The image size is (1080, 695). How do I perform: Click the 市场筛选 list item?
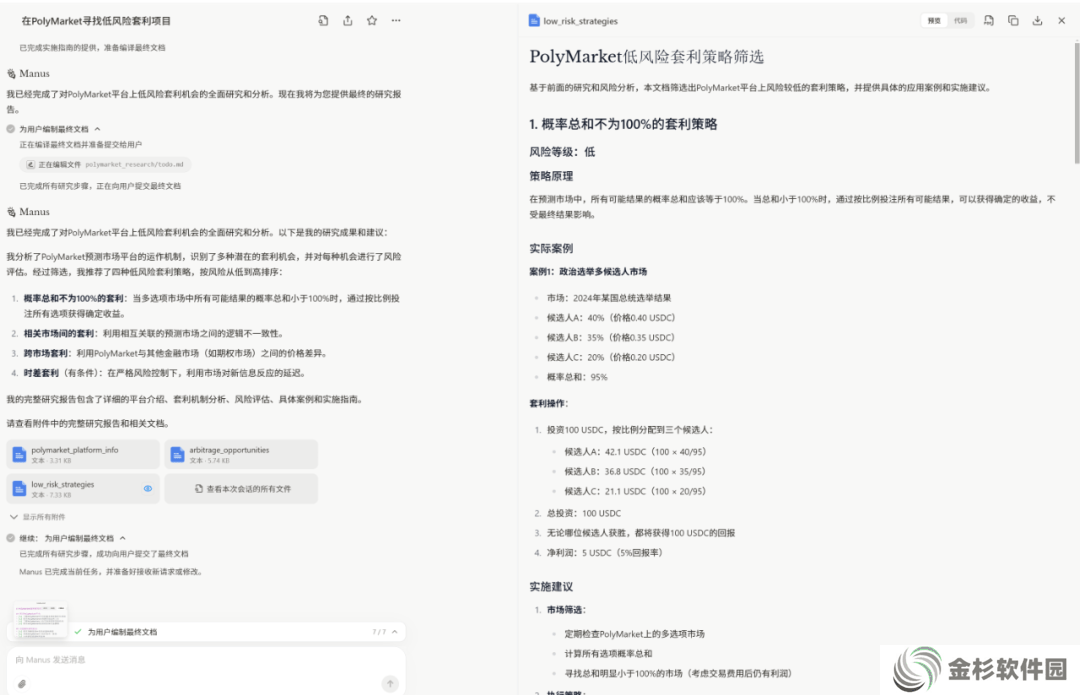coord(566,610)
